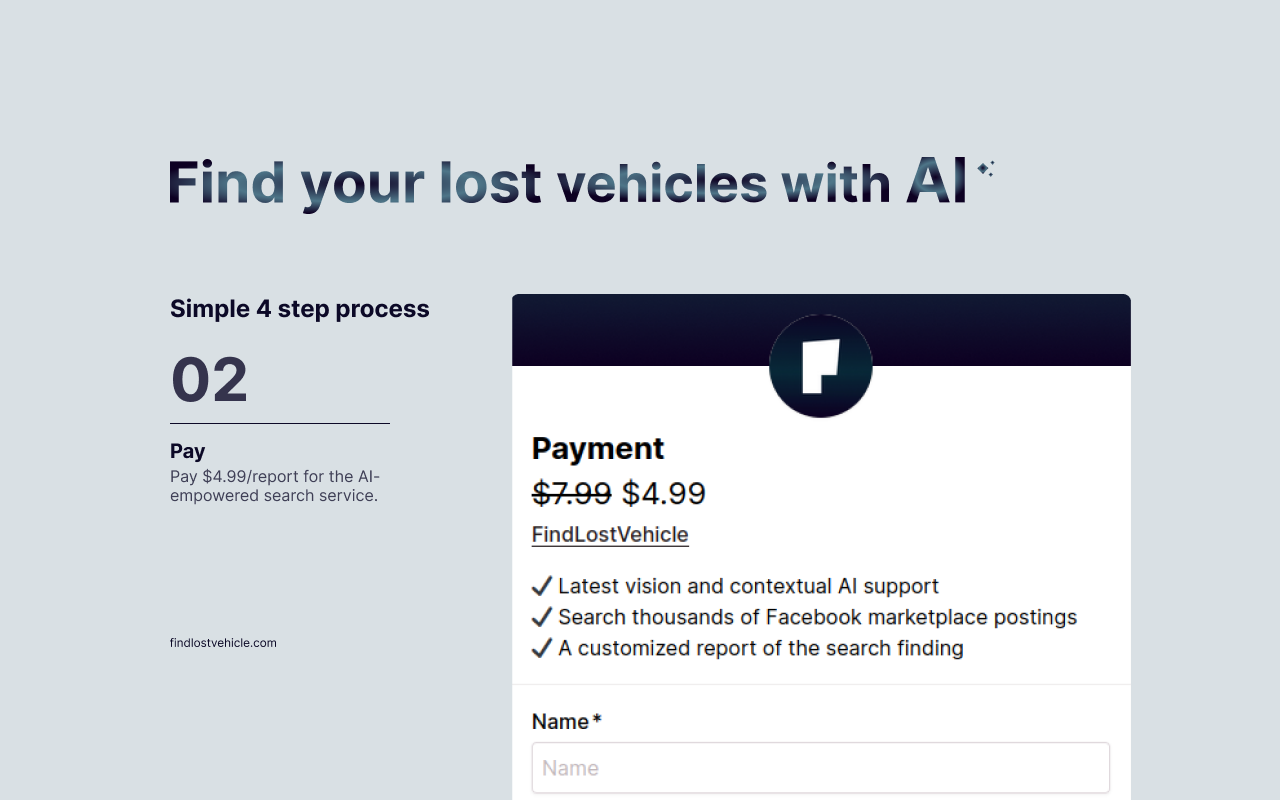The width and height of the screenshot is (1280, 800).
Task: Click the Pay step title
Action: pyautogui.click(x=188, y=451)
